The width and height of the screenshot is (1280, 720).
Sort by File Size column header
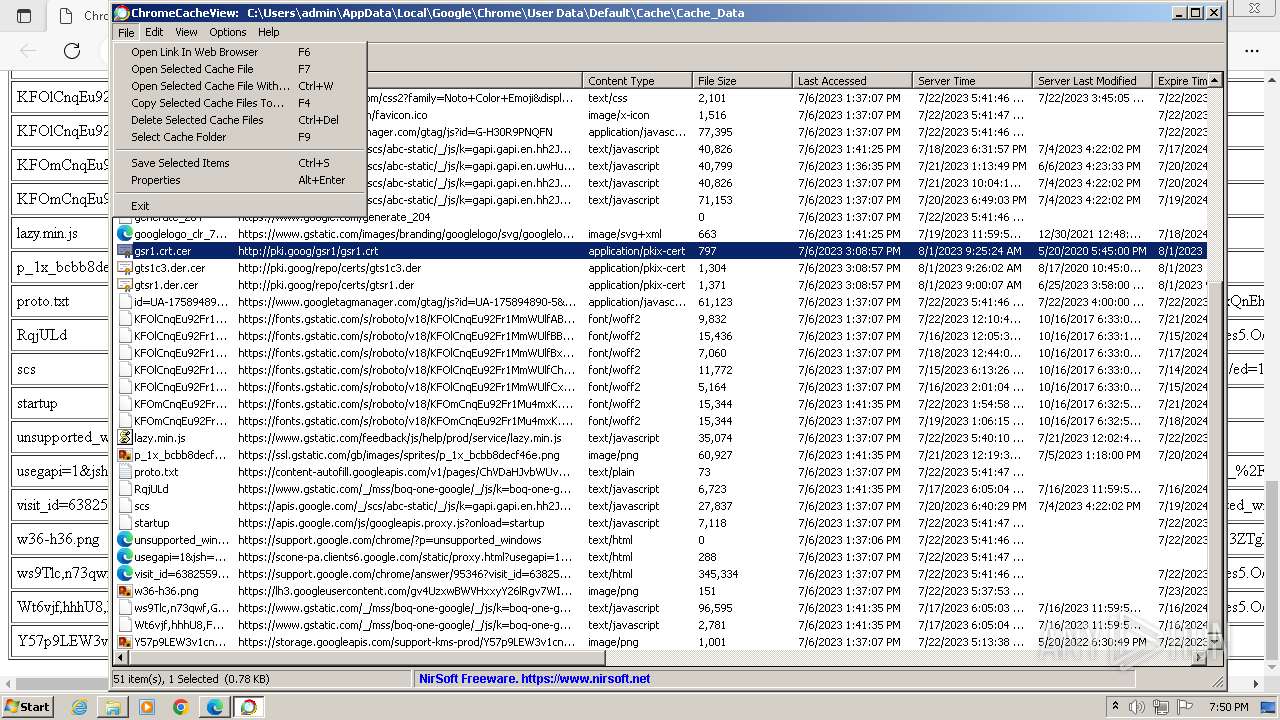(x=742, y=81)
